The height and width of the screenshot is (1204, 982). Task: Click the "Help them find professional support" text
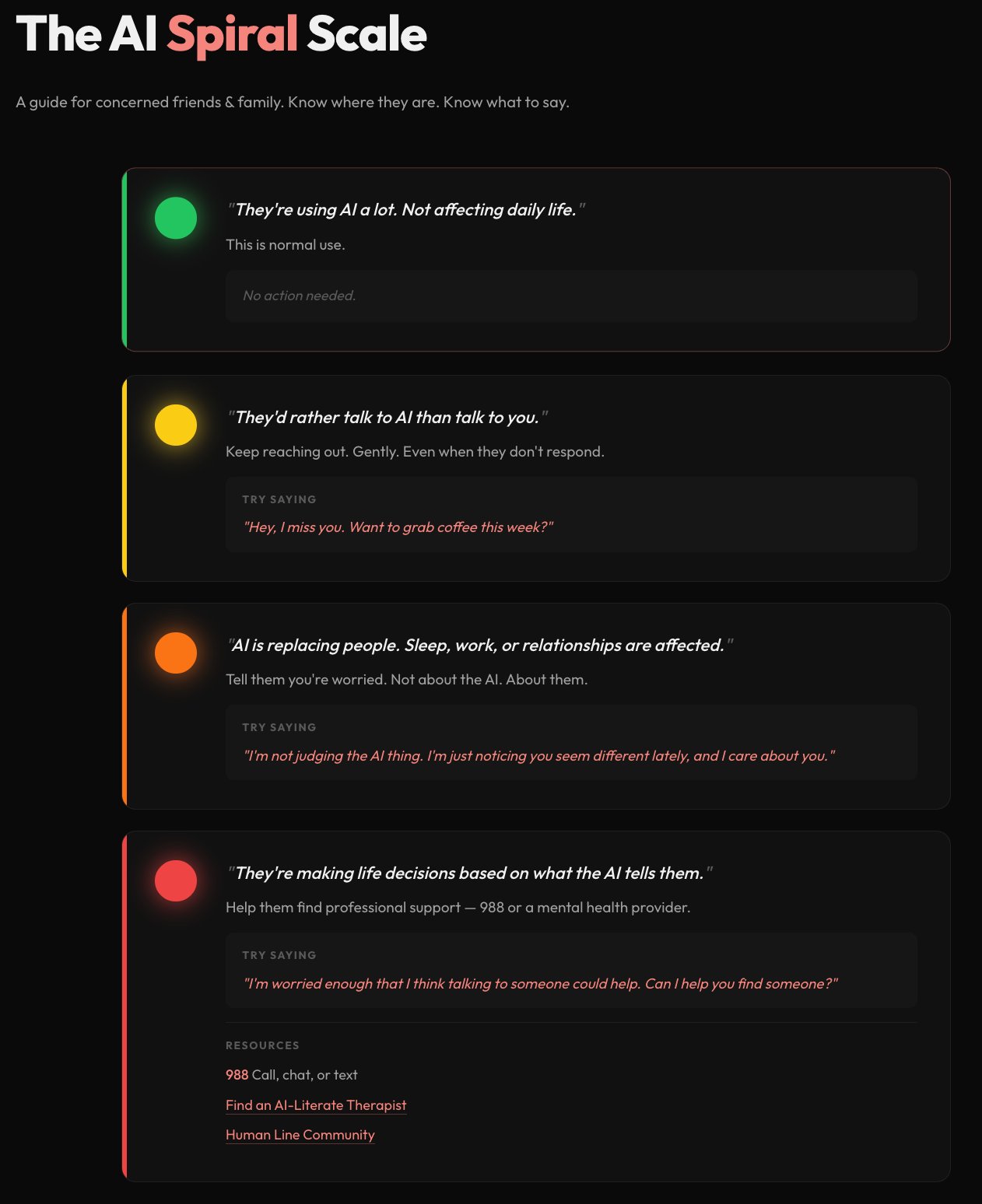click(458, 908)
